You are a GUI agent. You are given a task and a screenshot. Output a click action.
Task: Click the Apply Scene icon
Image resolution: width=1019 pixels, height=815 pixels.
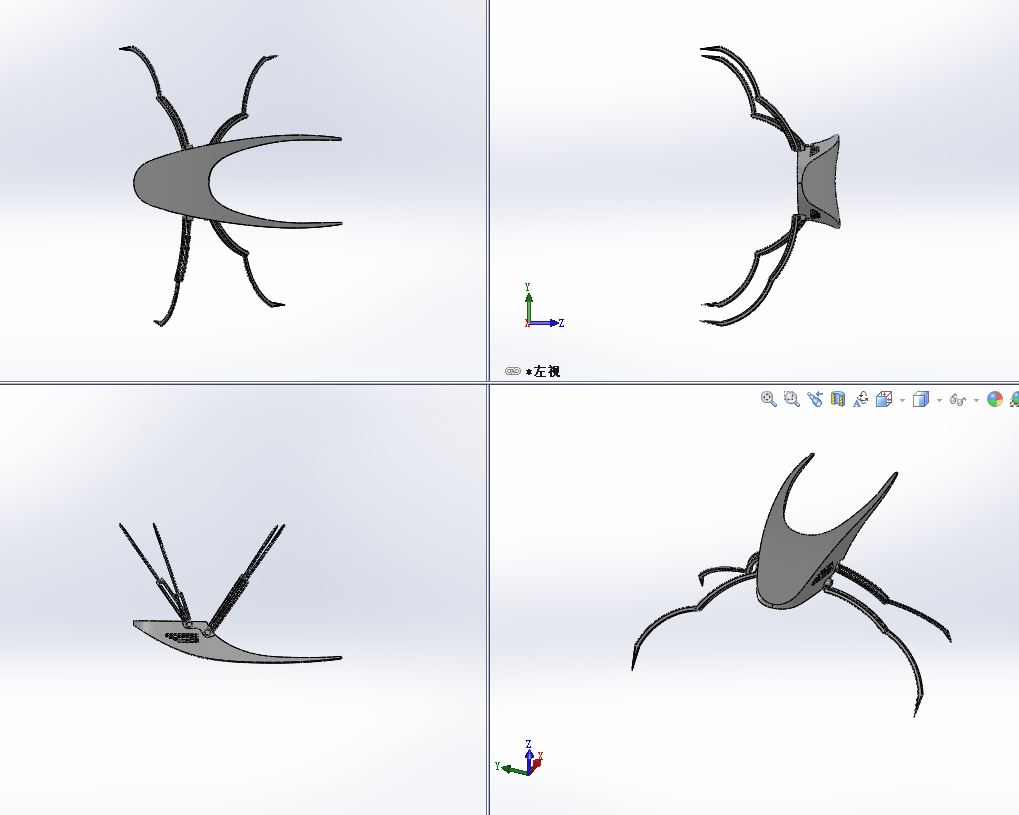click(1014, 399)
